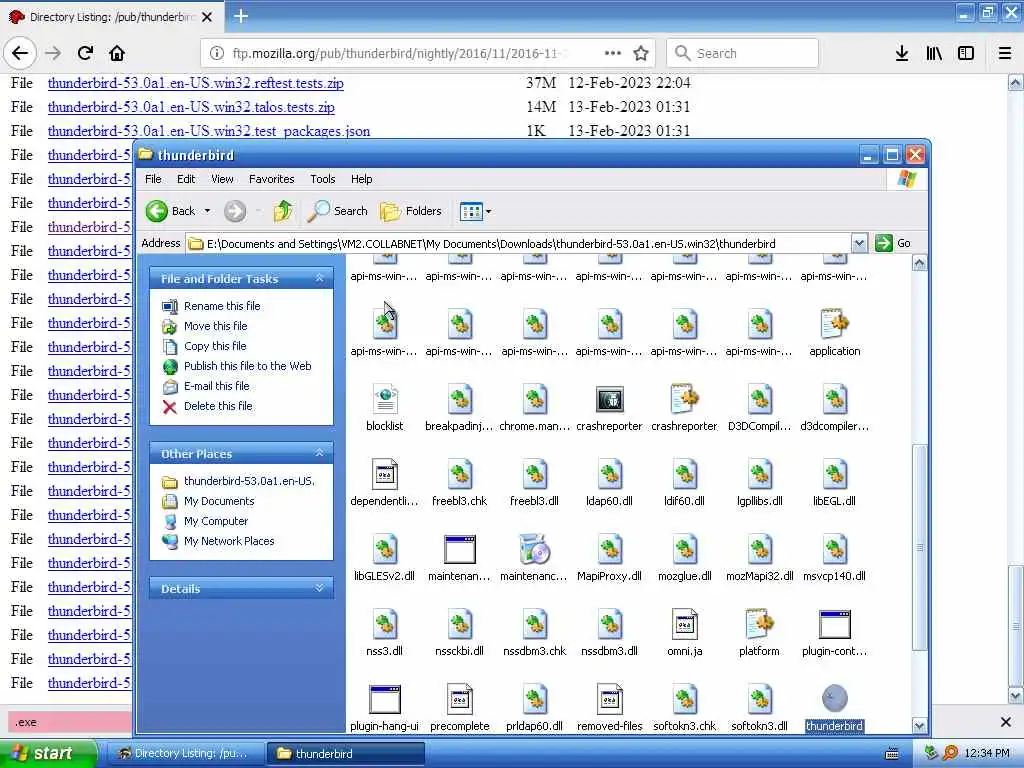This screenshot has width=1024, height=768.
Task: Select the MapiProxy.dll file icon
Action: pyautogui.click(x=609, y=549)
